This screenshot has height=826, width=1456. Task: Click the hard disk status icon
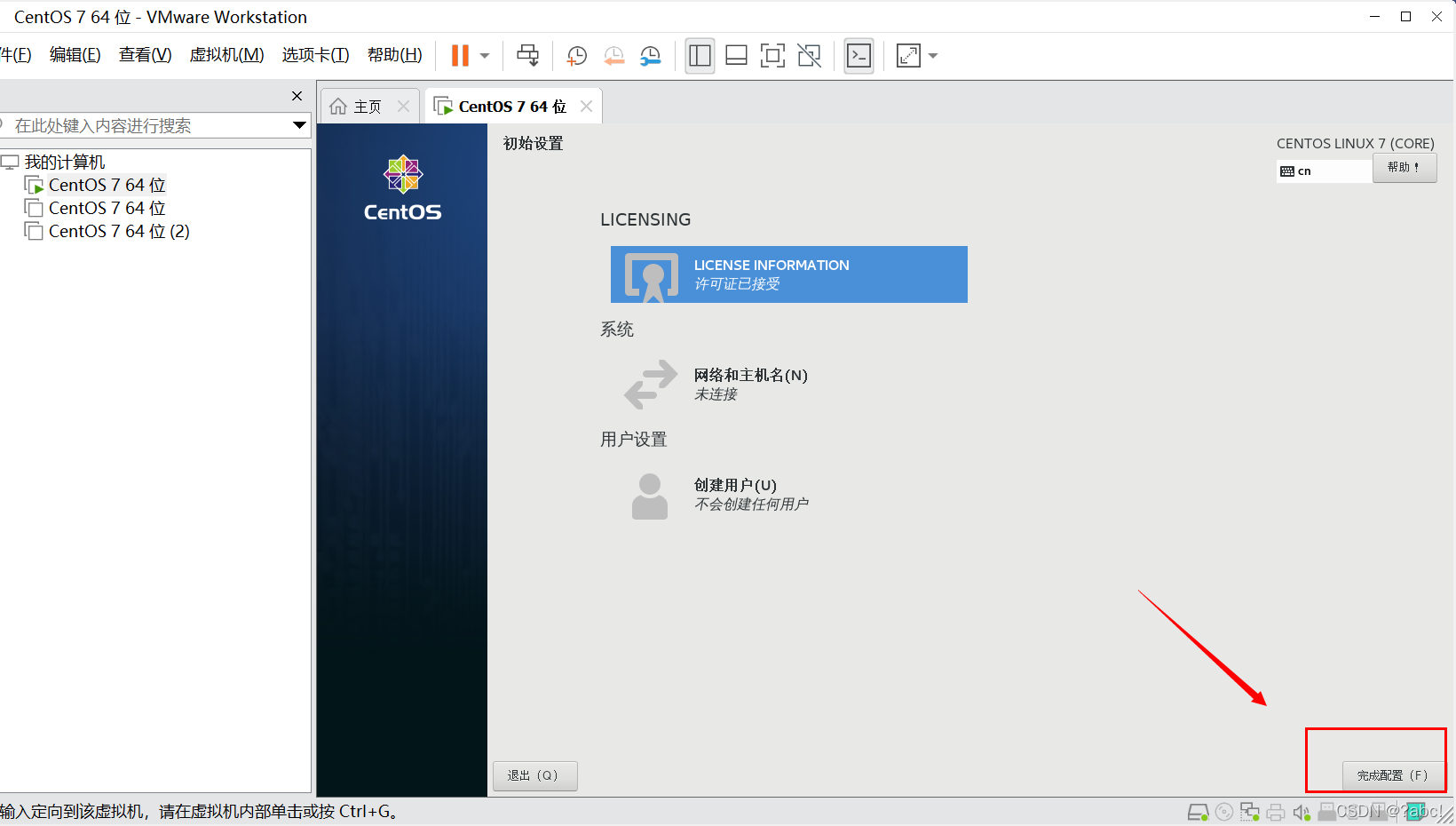tap(1198, 812)
